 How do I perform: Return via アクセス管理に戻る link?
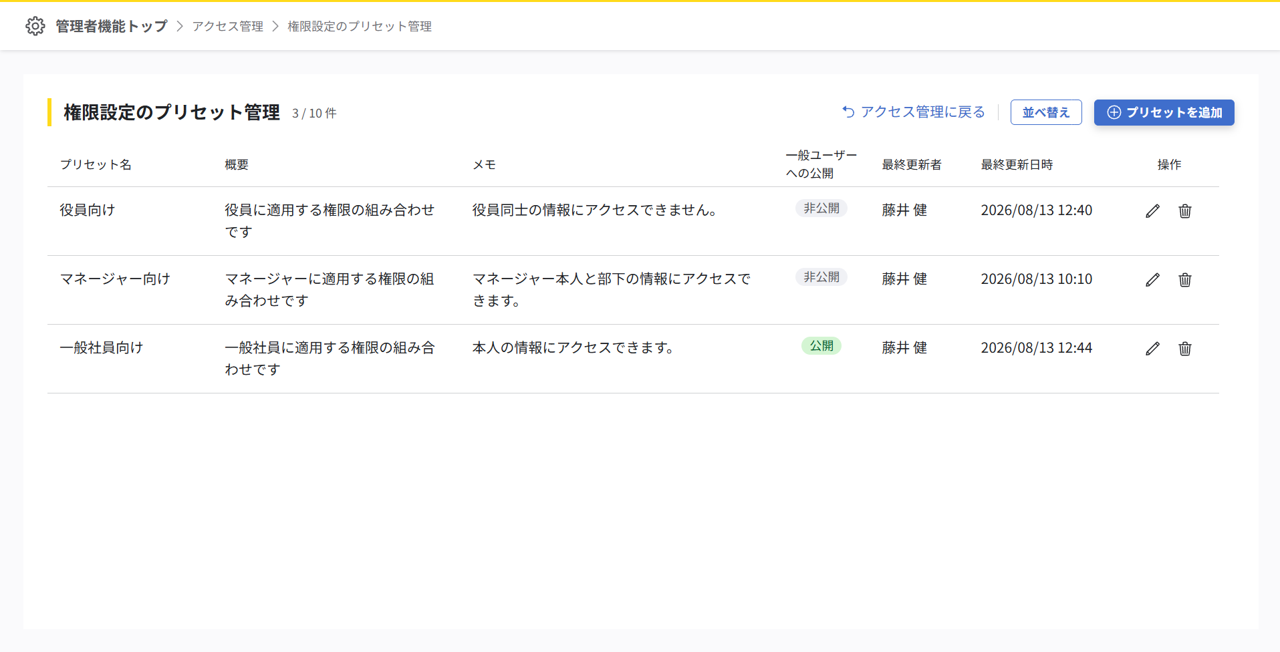(913, 112)
